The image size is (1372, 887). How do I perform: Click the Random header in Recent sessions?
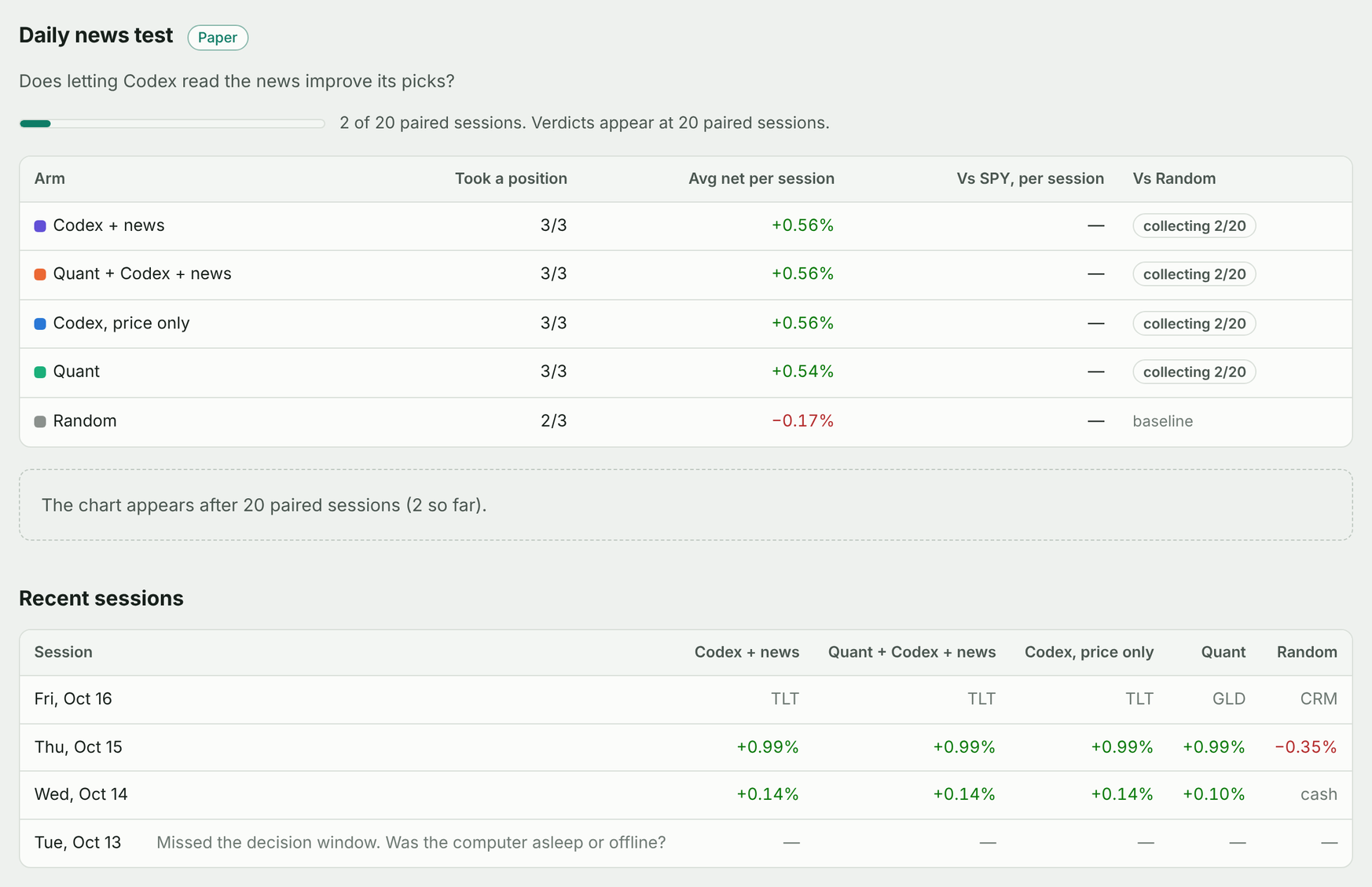click(x=1307, y=652)
